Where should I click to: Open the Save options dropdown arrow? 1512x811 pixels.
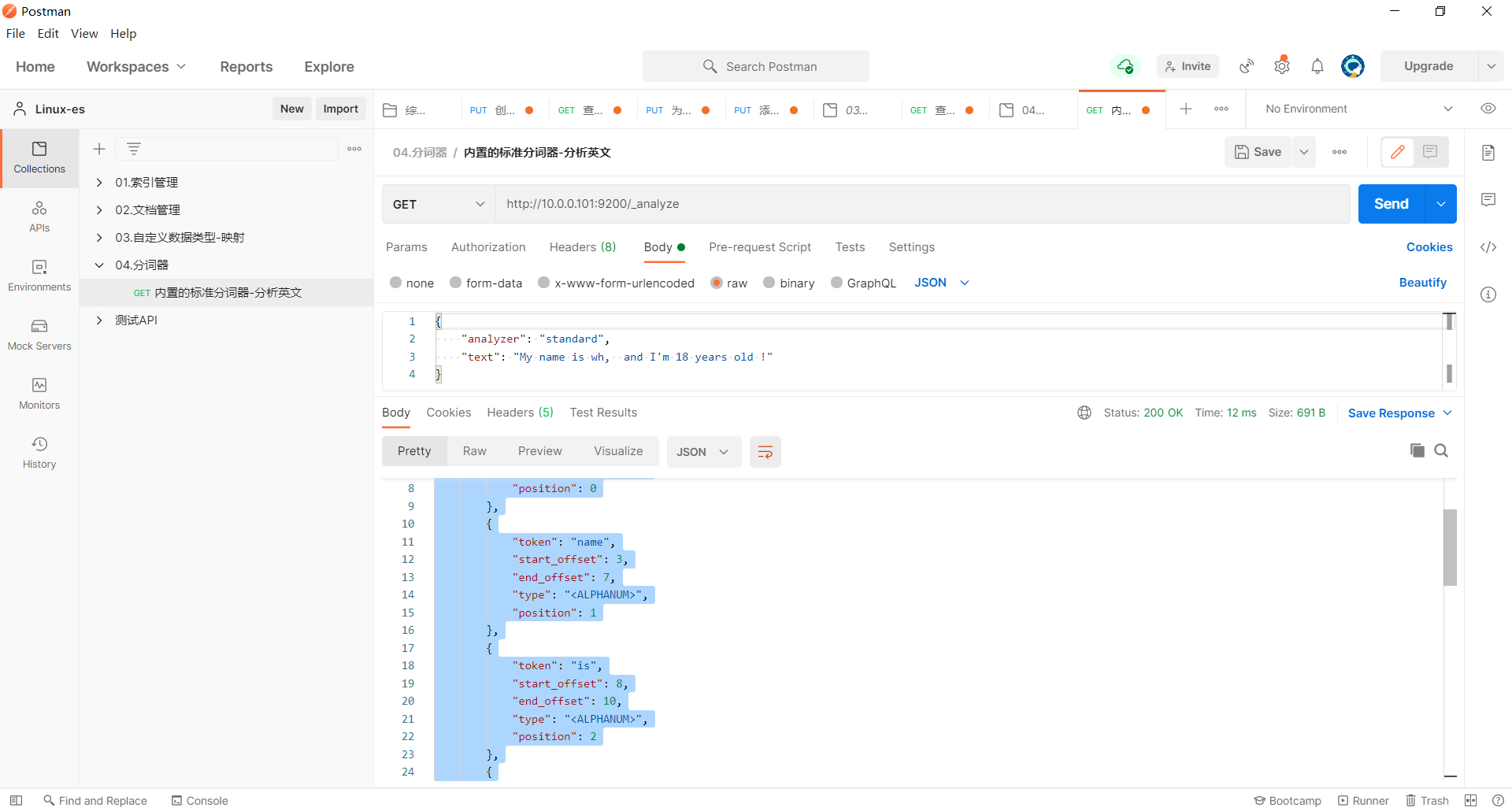pyautogui.click(x=1304, y=152)
